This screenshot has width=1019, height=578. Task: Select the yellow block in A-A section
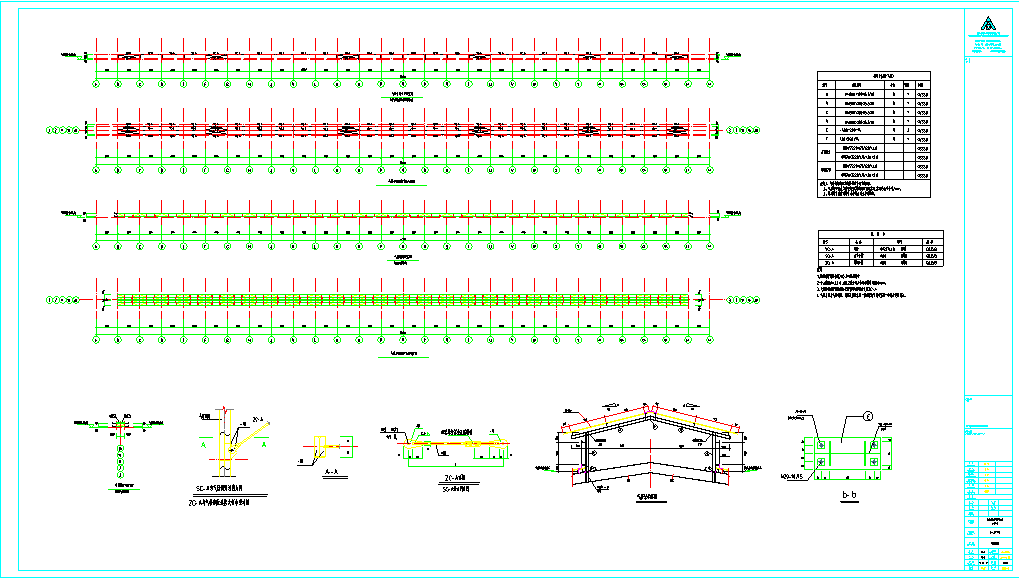[x=320, y=447]
